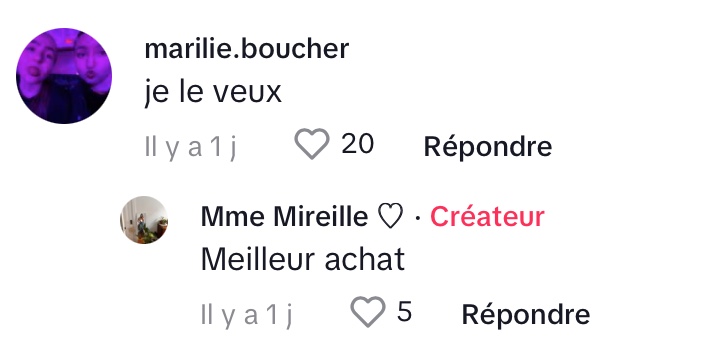The image size is (706, 364).
Task: View the 5 likes count on reply
Action: click(404, 311)
